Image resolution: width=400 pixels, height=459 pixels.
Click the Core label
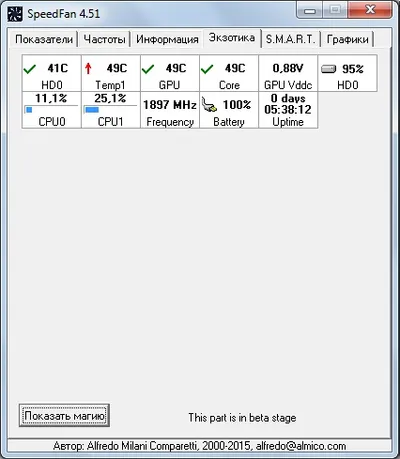(x=229, y=85)
